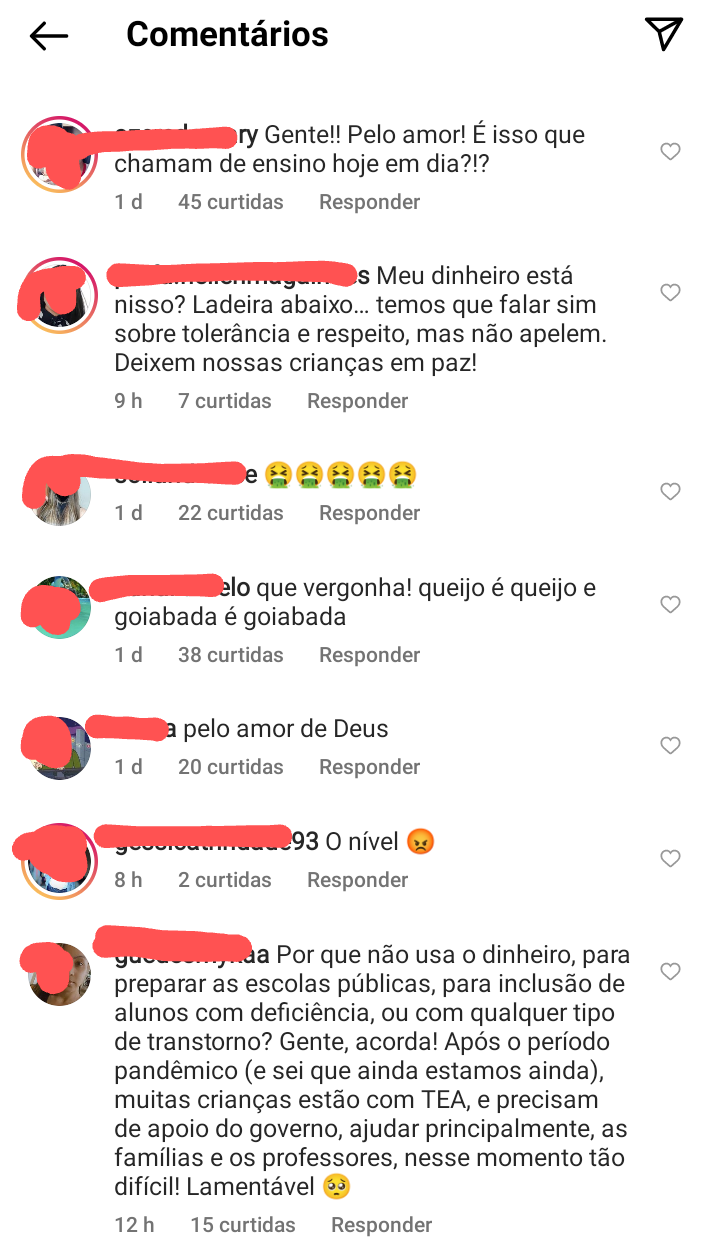View the 45 curtidas likes list
This screenshot has height=1260, width=720.
[x=231, y=202]
